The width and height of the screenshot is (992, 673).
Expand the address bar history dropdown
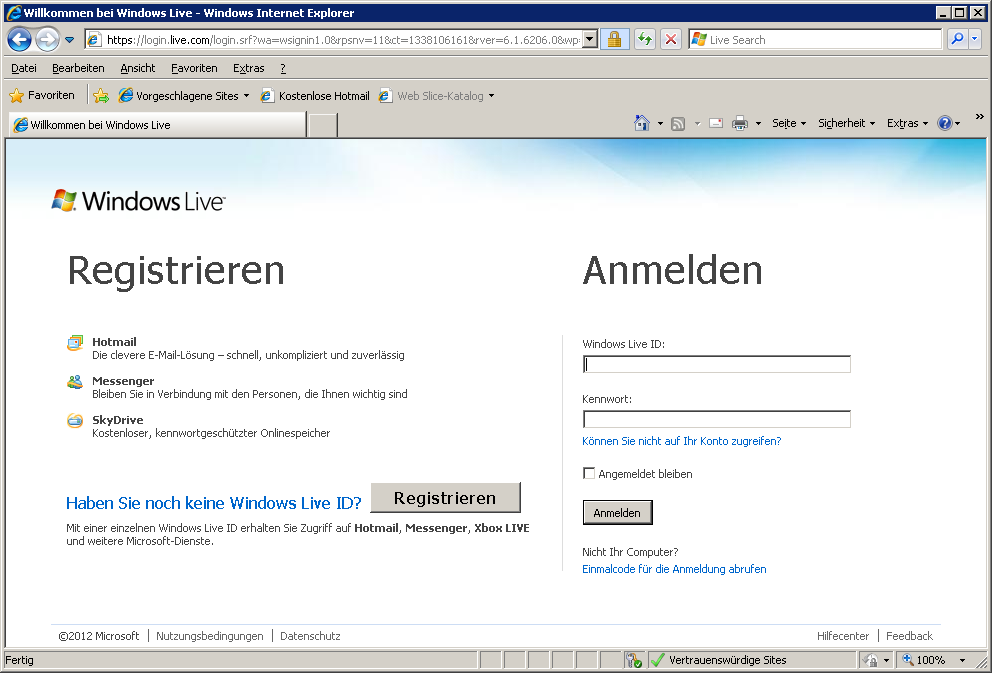tap(590, 40)
